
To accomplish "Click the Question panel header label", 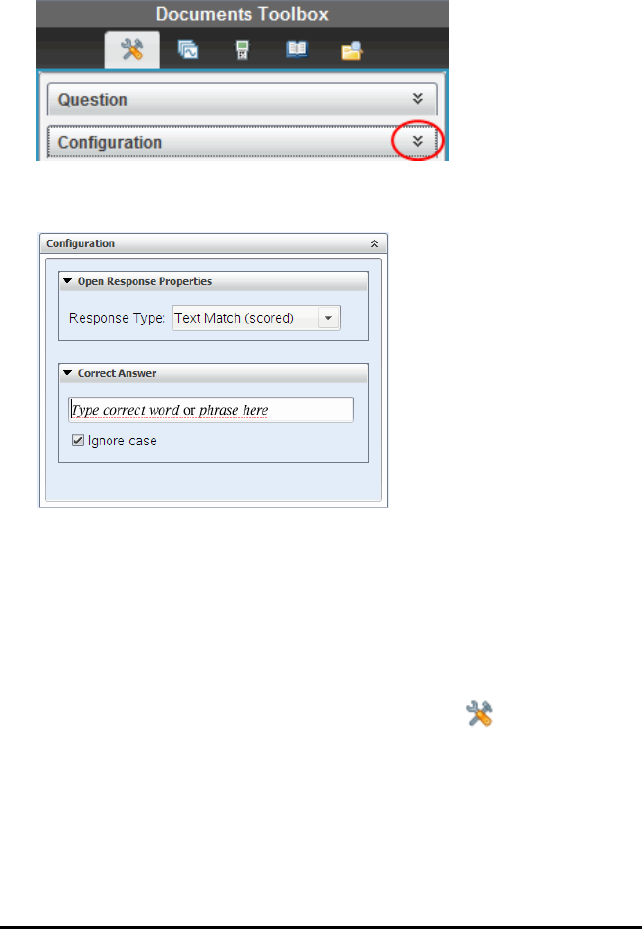I will pyautogui.click(x=92, y=100).
